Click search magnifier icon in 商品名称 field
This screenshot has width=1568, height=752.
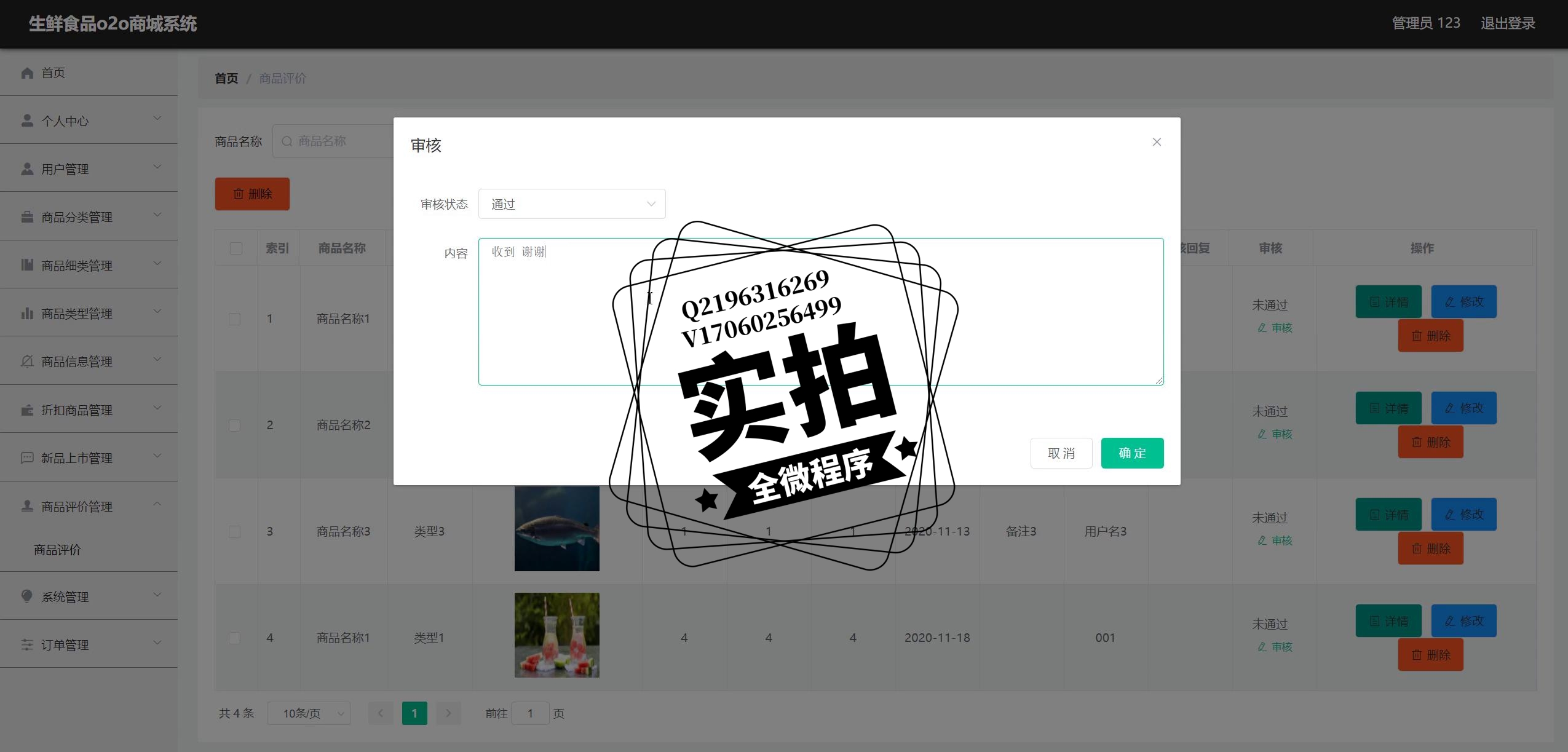287,141
